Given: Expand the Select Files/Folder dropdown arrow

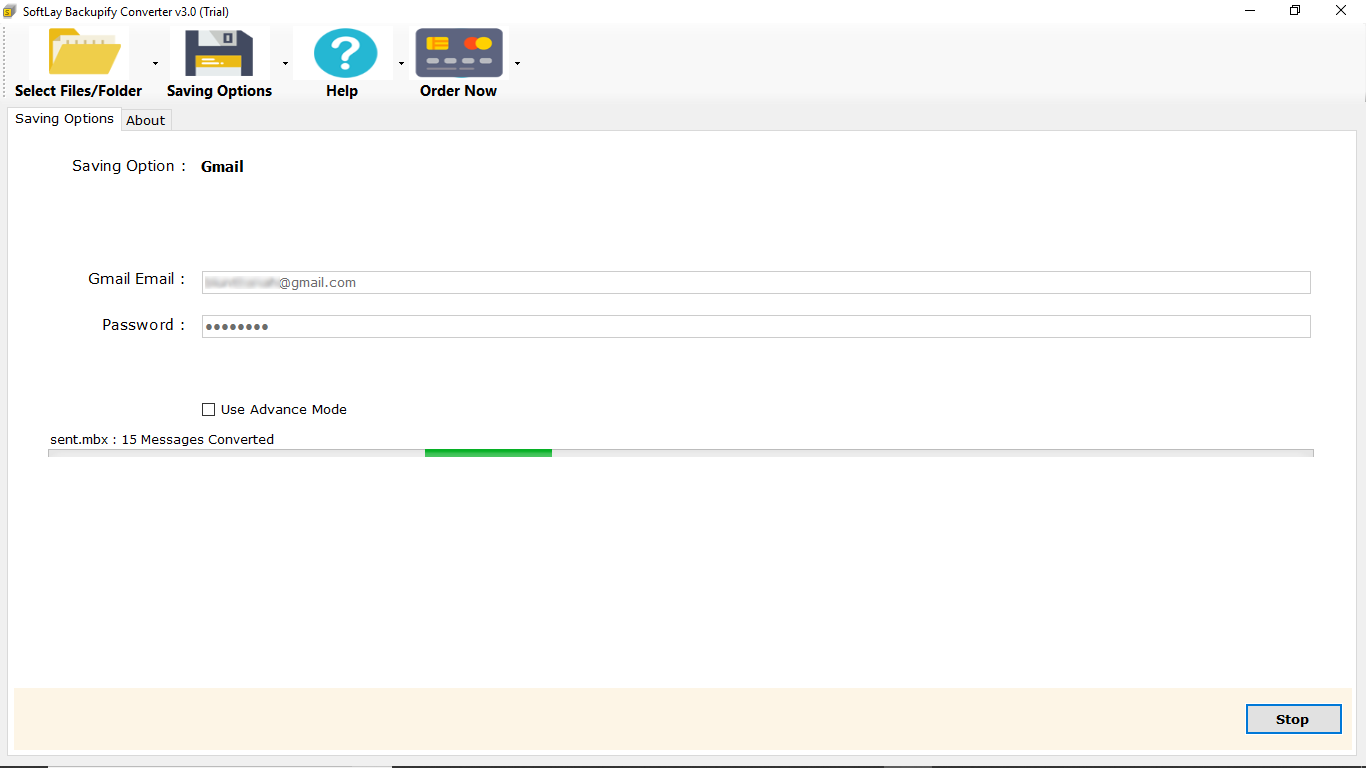Looking at the screenshot, I should click(x=155, y=63).
